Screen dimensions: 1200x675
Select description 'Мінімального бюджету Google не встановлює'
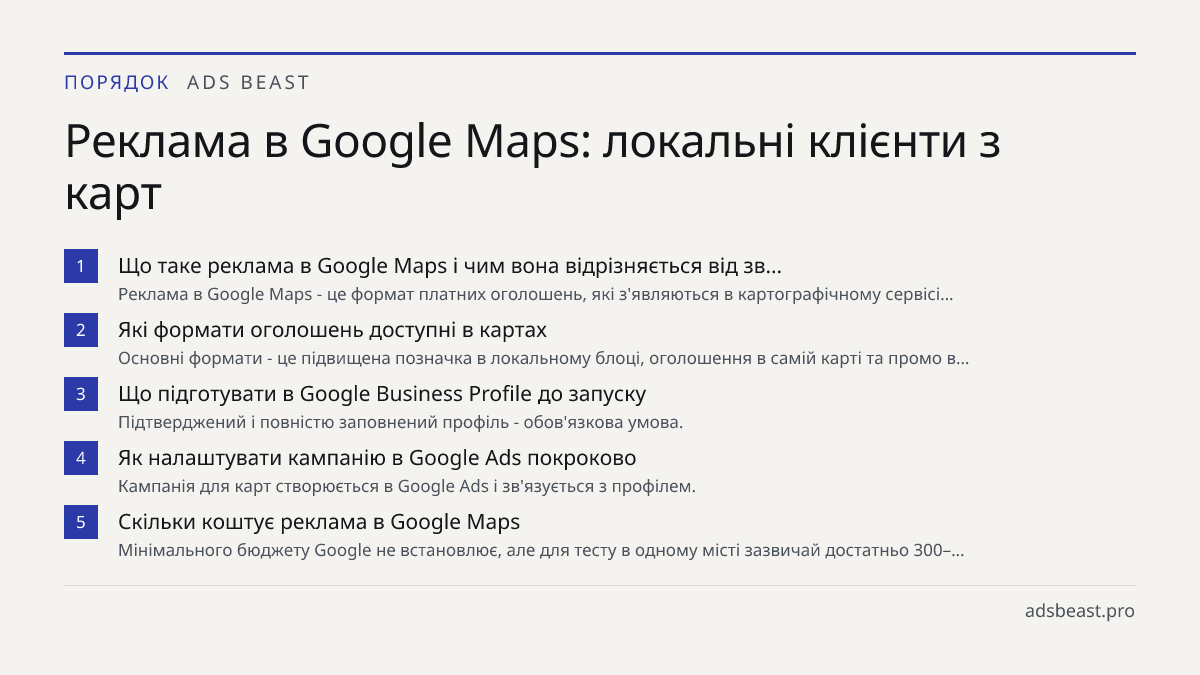(x=541, y=550)
